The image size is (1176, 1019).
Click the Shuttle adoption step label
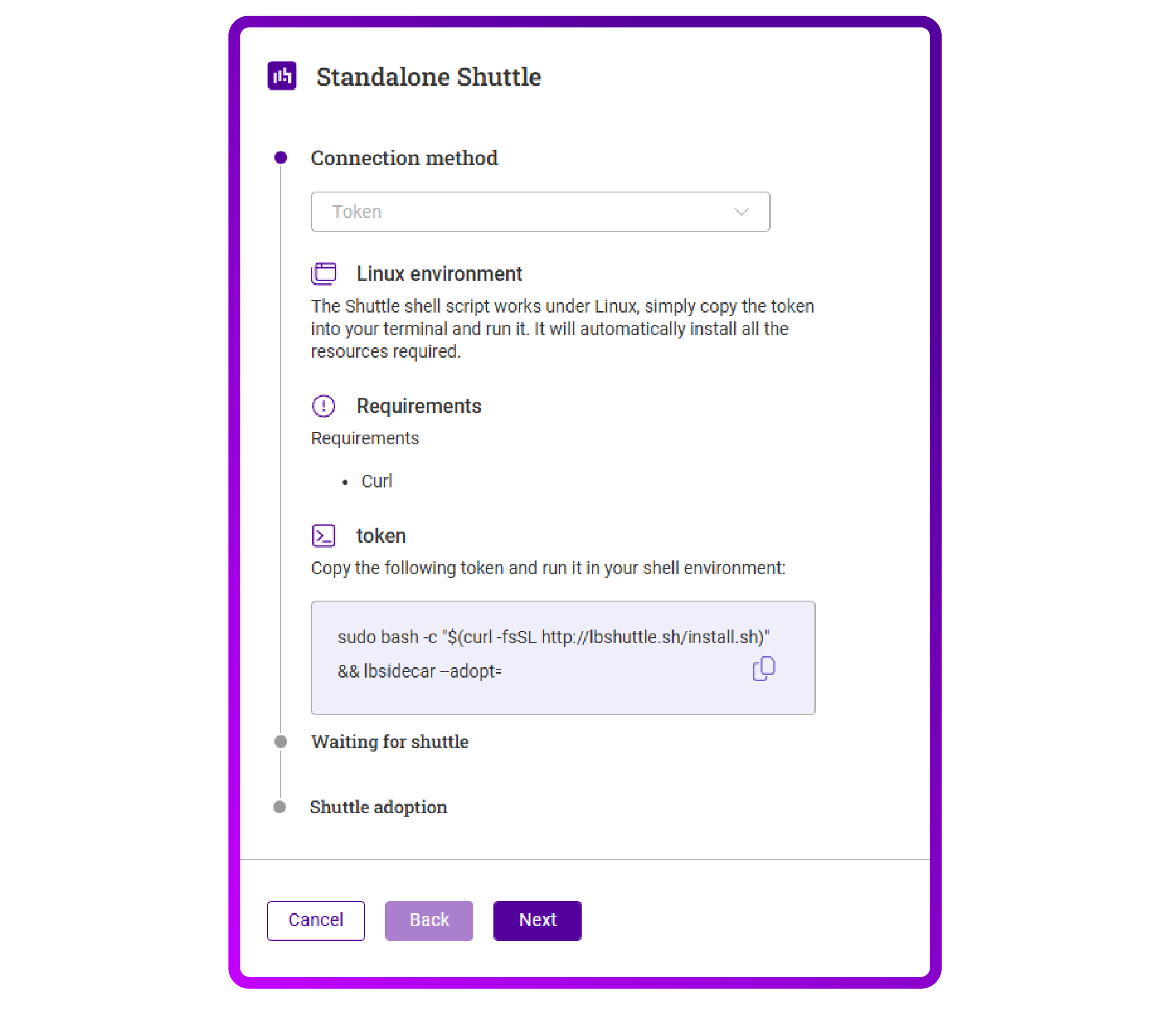(x=378, y=807)
